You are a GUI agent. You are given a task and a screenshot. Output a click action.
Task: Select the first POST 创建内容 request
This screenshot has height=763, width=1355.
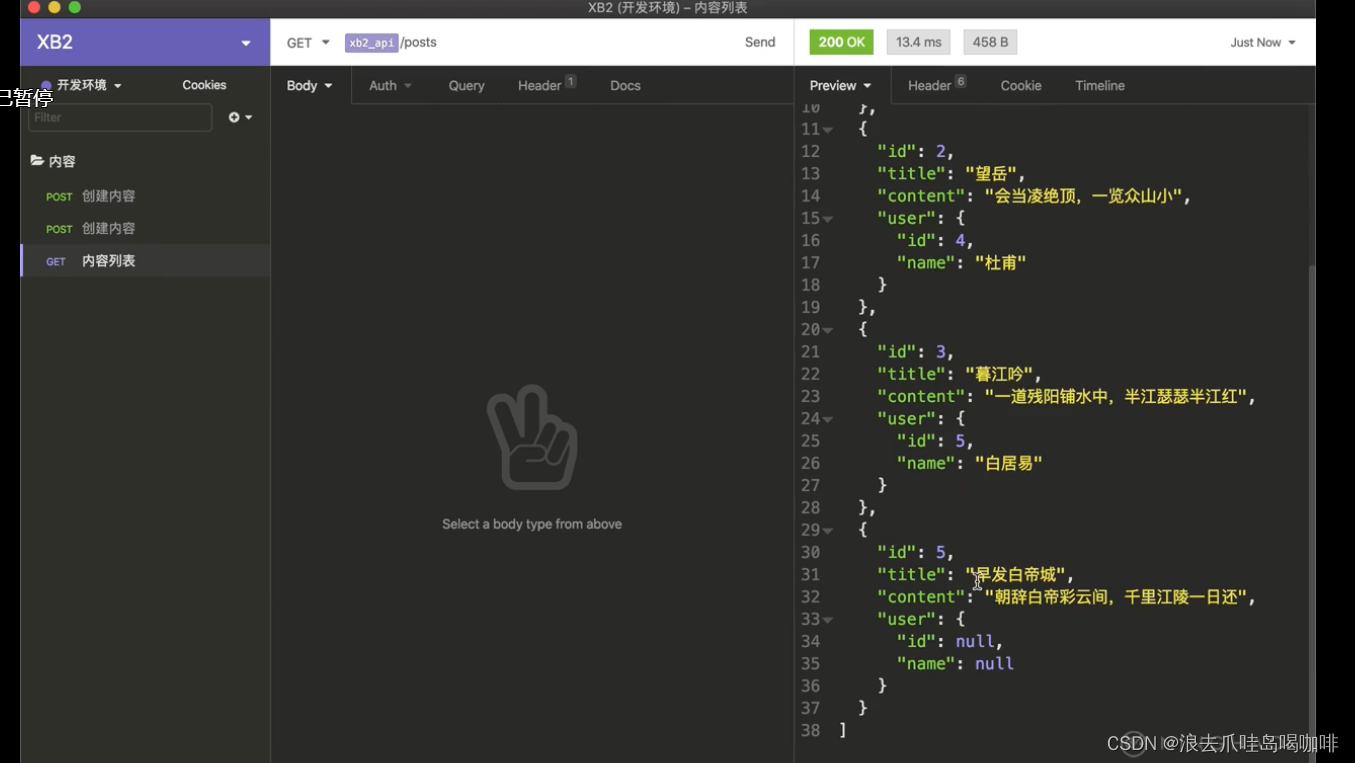145,196
